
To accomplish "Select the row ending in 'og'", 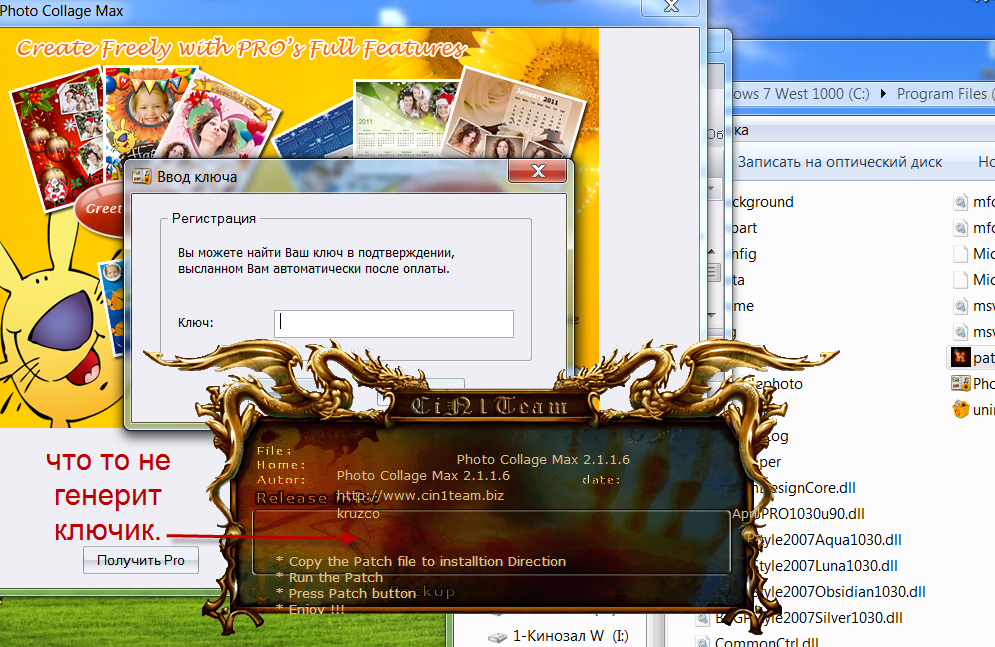I will pos(779,436).
